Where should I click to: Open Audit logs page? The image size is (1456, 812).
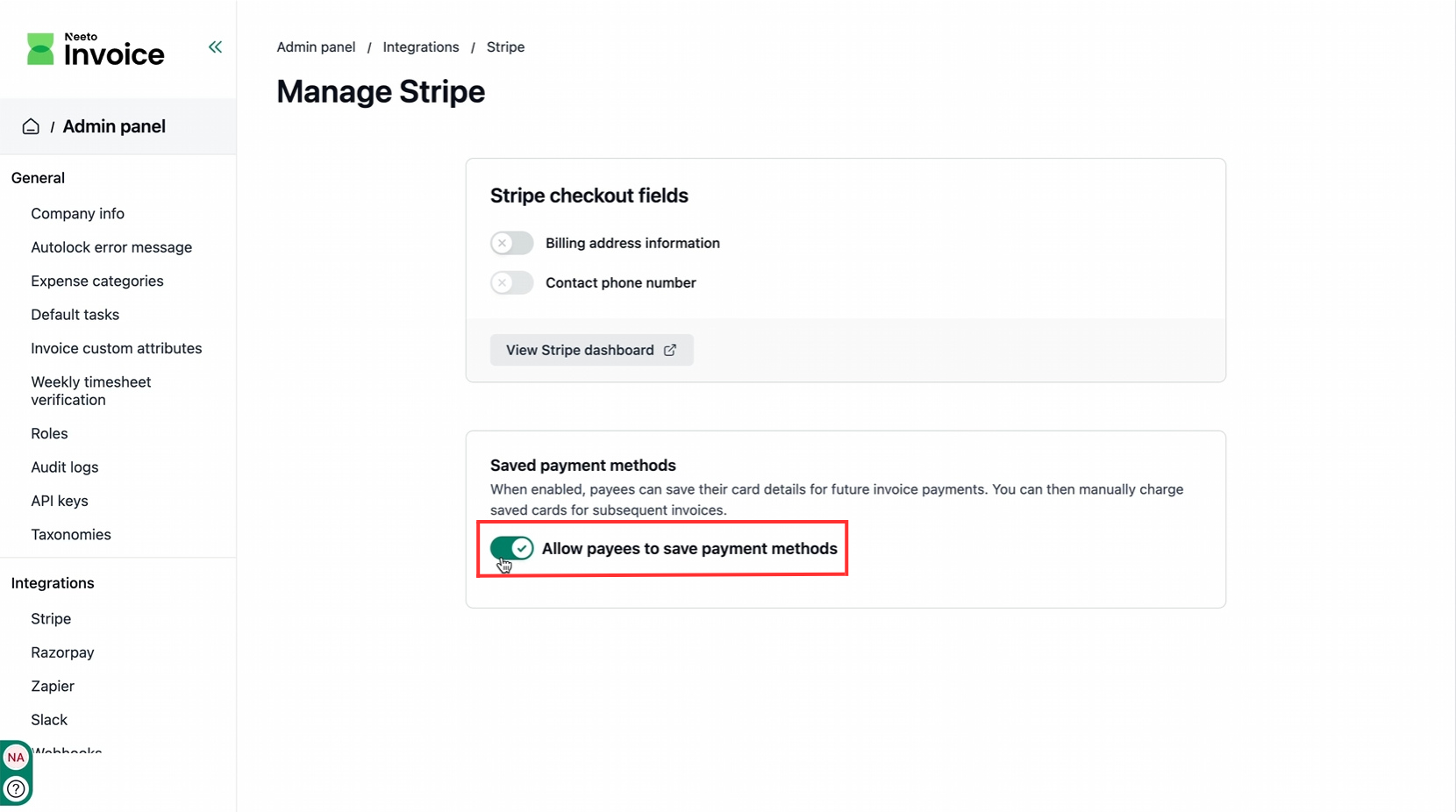pyautogui.click(x=65, y=467)
